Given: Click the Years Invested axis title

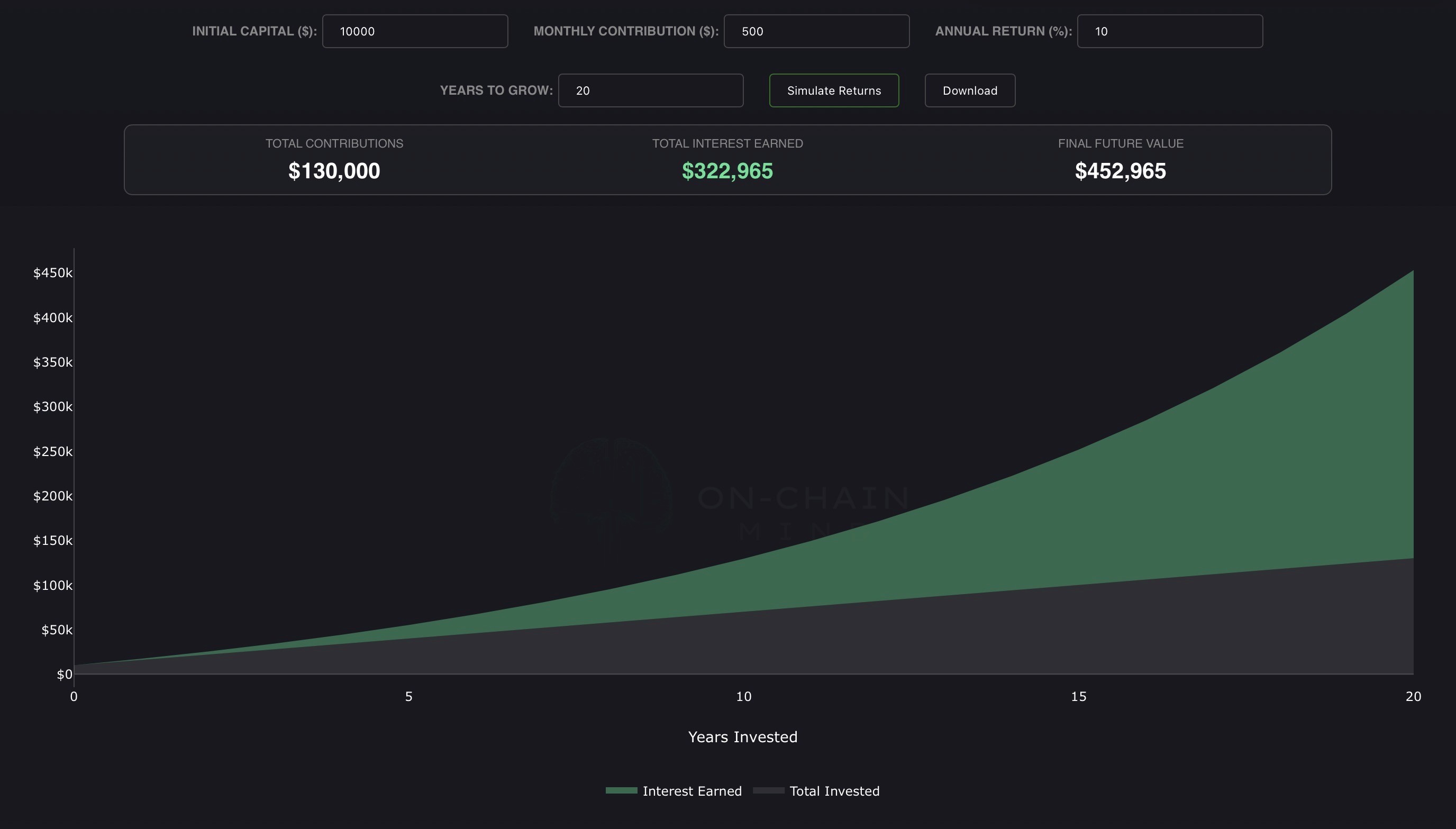Looking at the screenshot, I should pos(742,737).
